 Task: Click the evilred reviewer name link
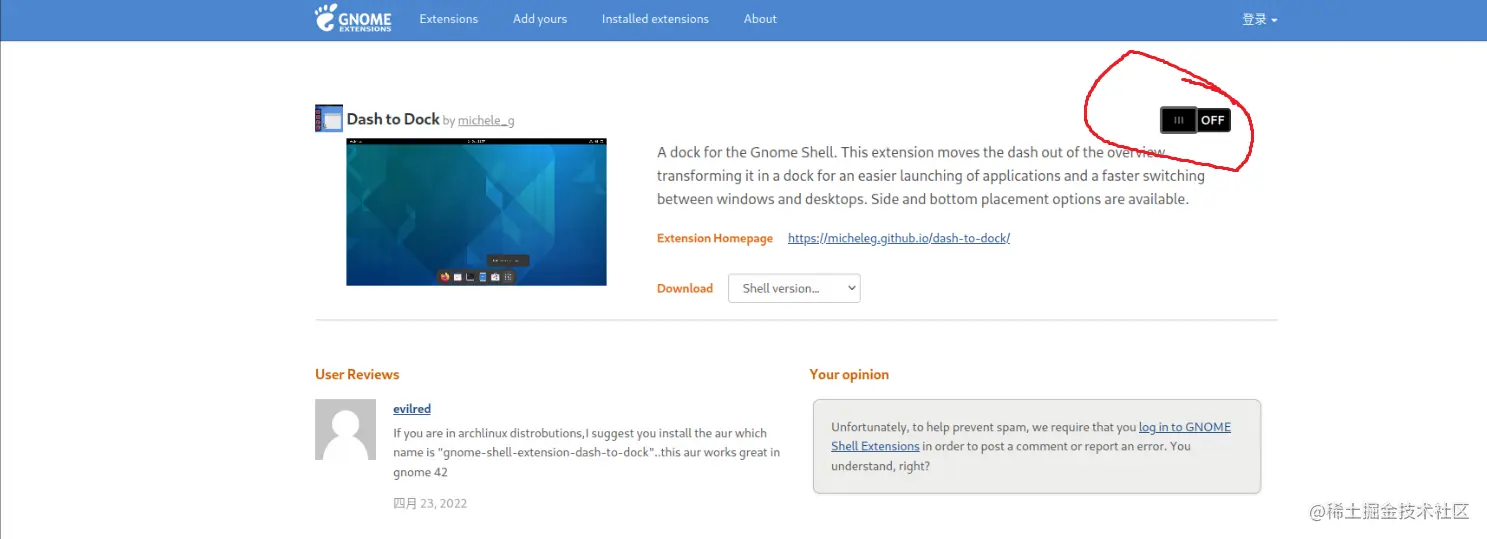tap(412, 408)
